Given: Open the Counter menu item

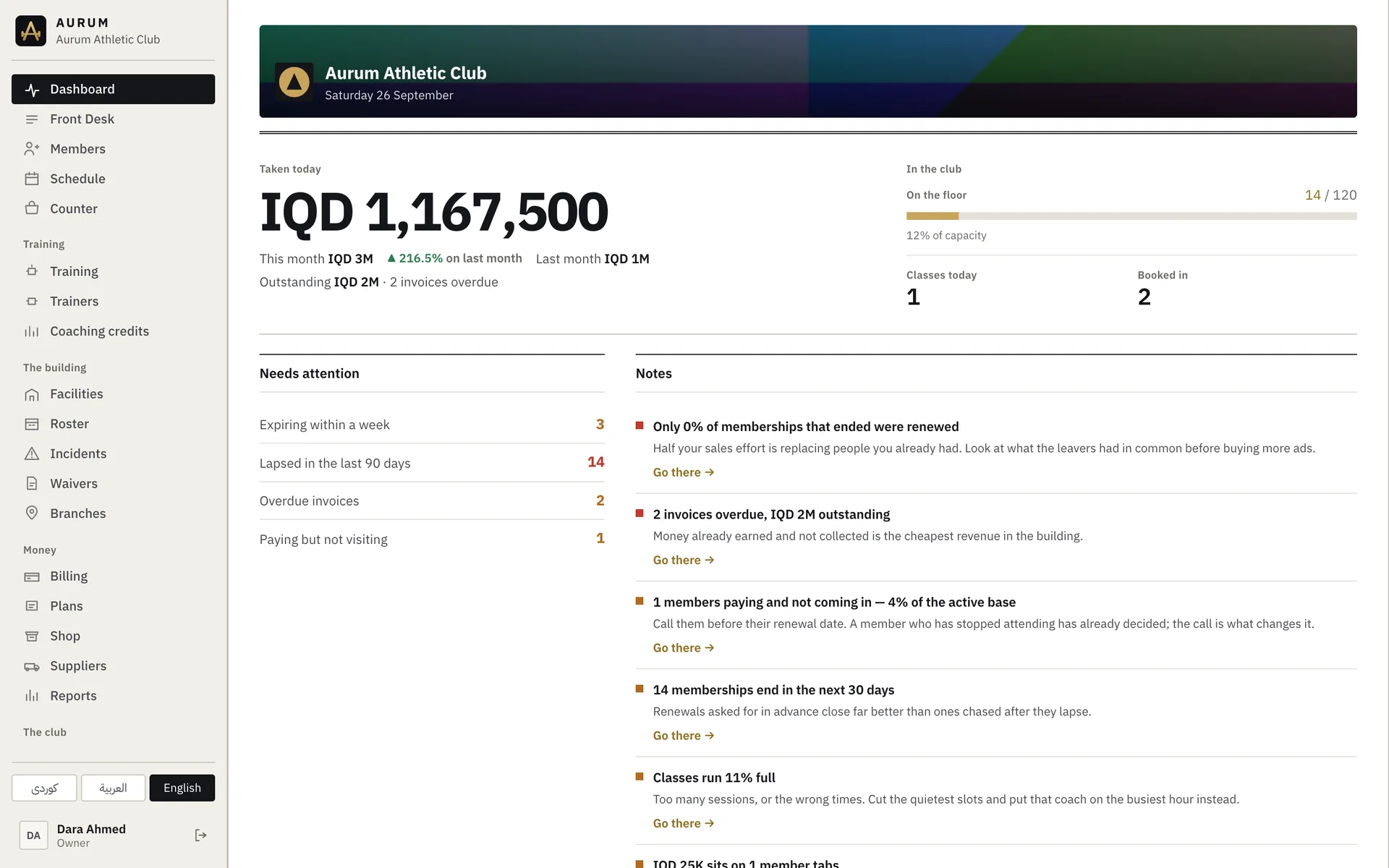Looking at the screenshot, I should coord(113,208).
